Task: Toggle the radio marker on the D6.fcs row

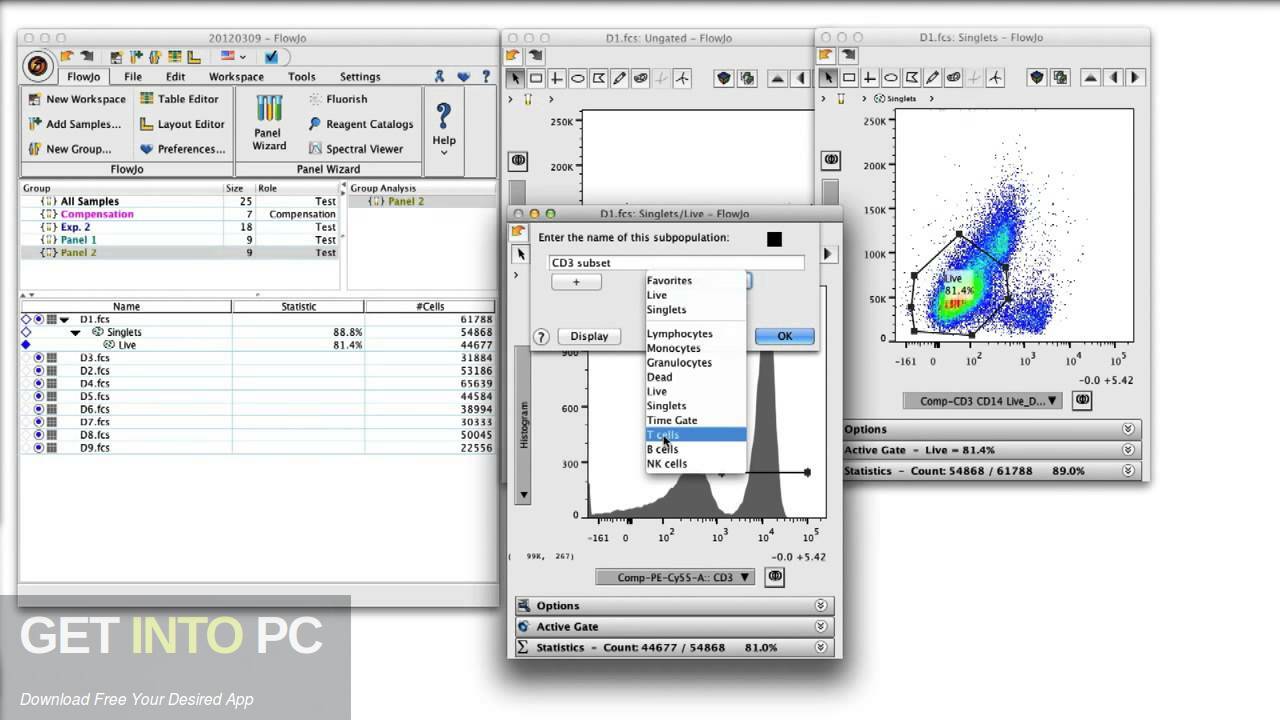Action: 39,410
